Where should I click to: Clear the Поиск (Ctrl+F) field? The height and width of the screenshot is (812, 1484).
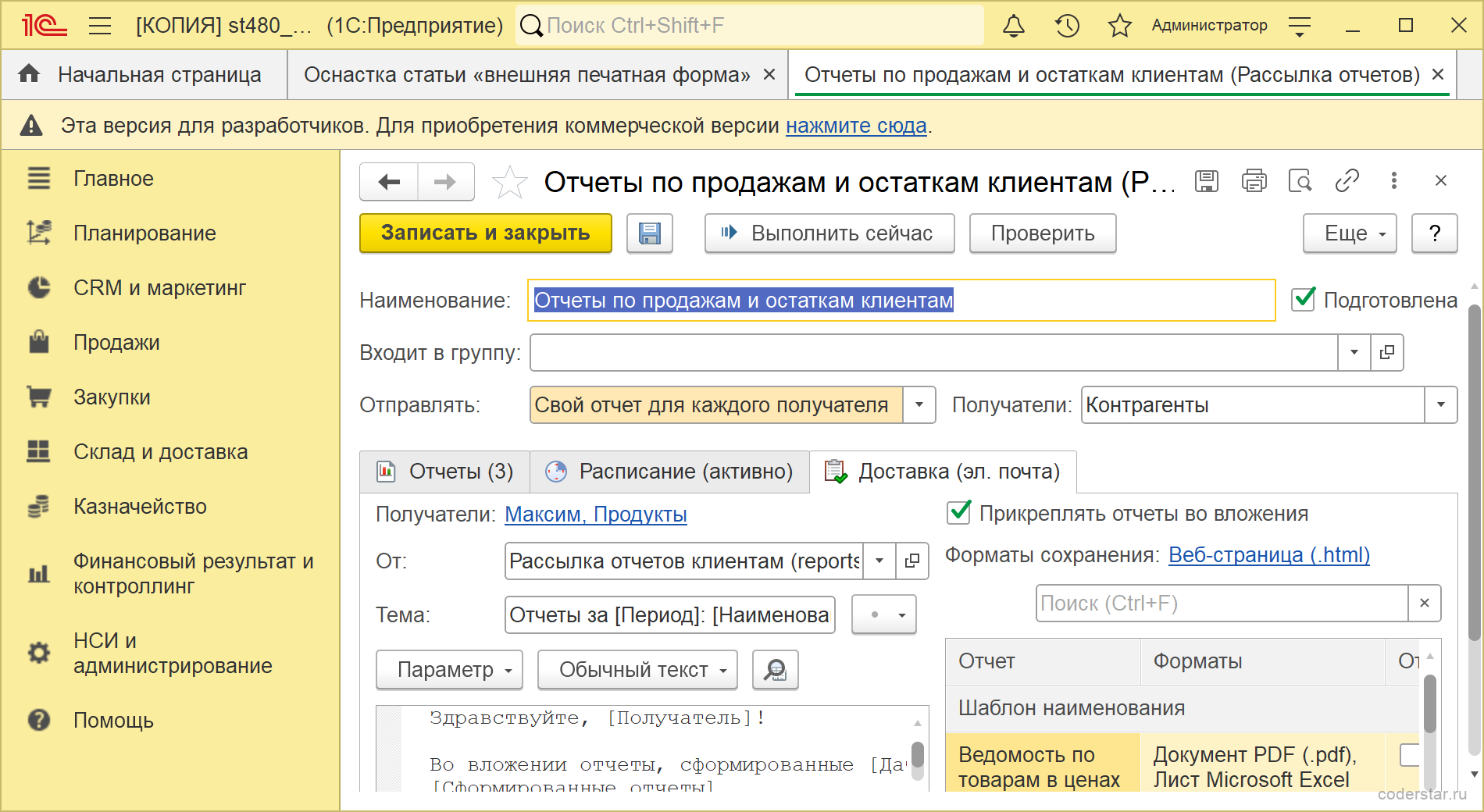click(x=1425, y=603)
